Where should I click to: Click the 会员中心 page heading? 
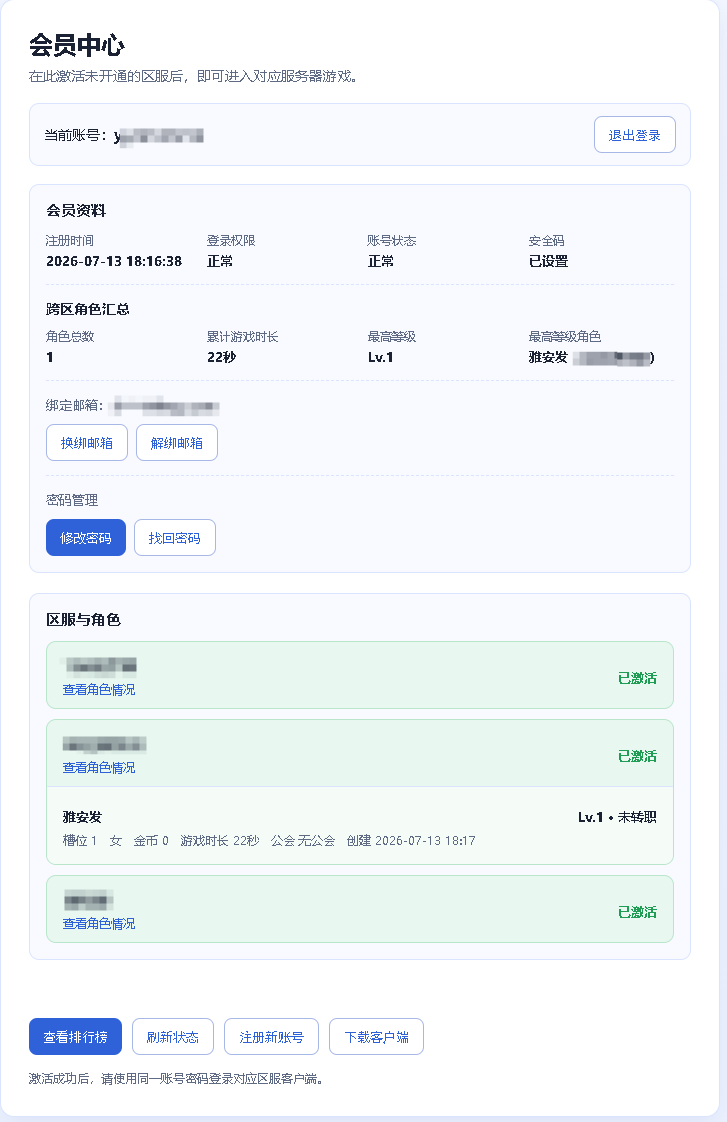point(77,45)
